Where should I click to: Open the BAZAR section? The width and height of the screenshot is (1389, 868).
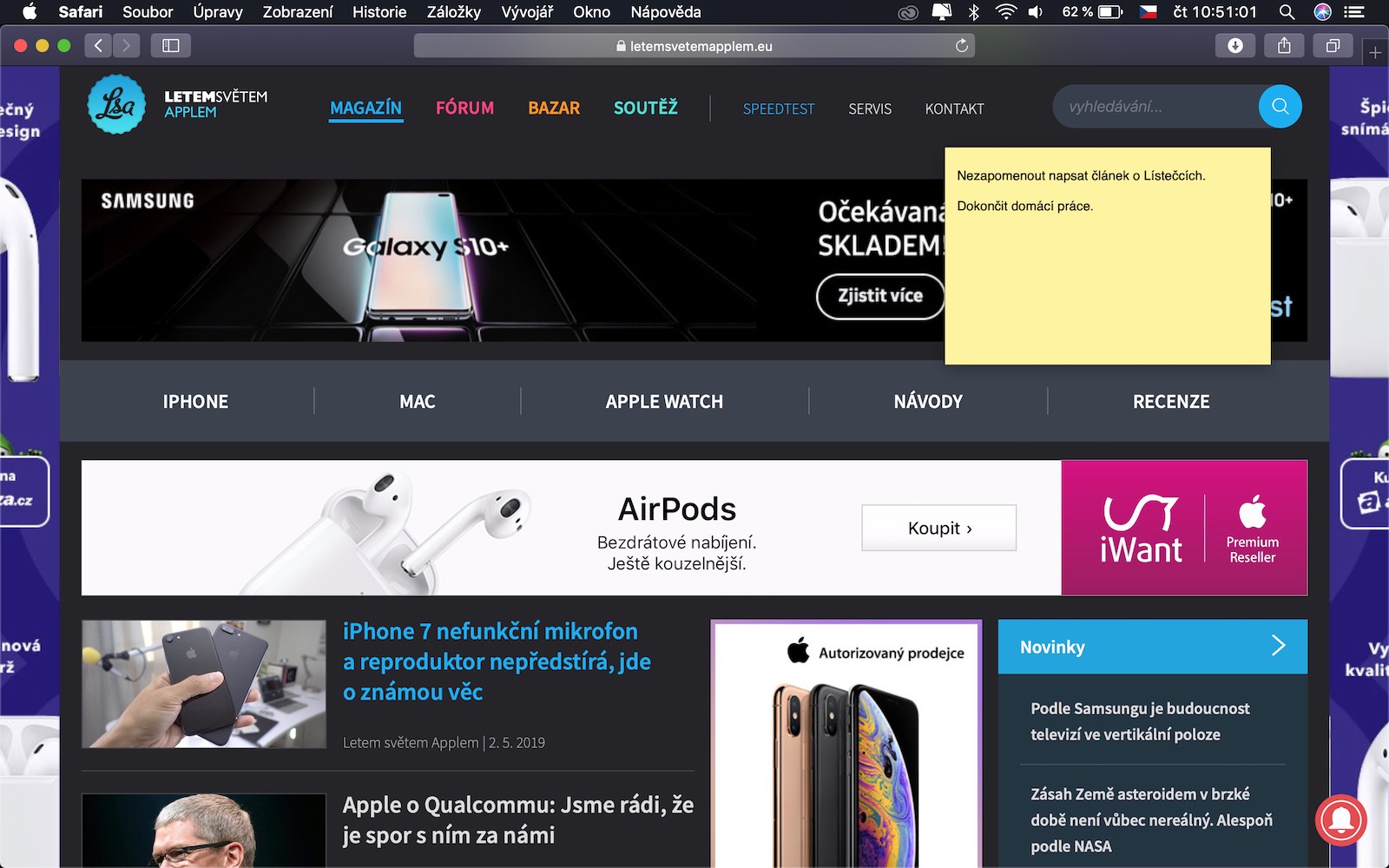point(554,108)
